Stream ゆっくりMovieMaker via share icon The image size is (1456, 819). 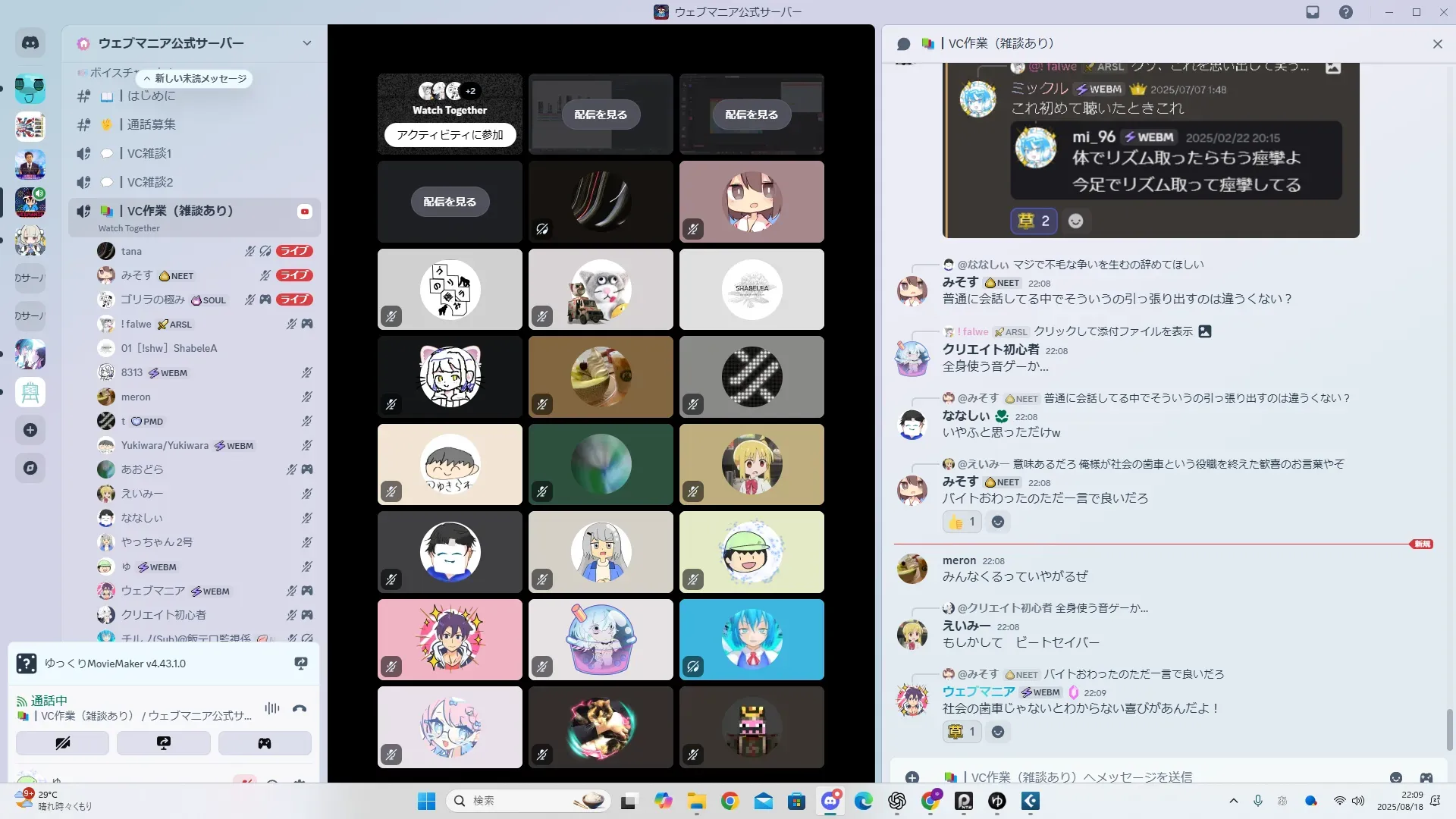pos(301,664)
